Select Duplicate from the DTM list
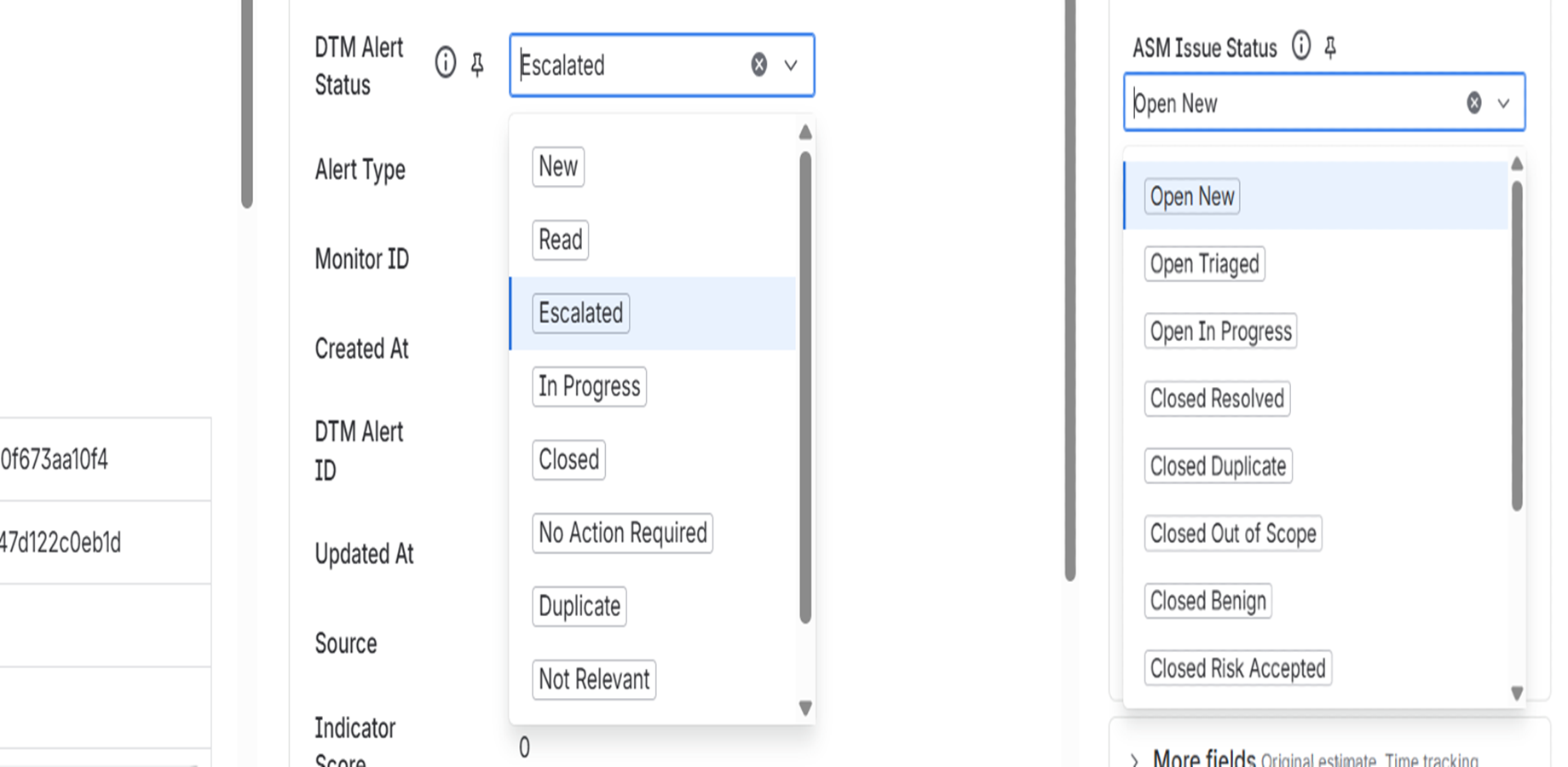 [x=579, y=606]
